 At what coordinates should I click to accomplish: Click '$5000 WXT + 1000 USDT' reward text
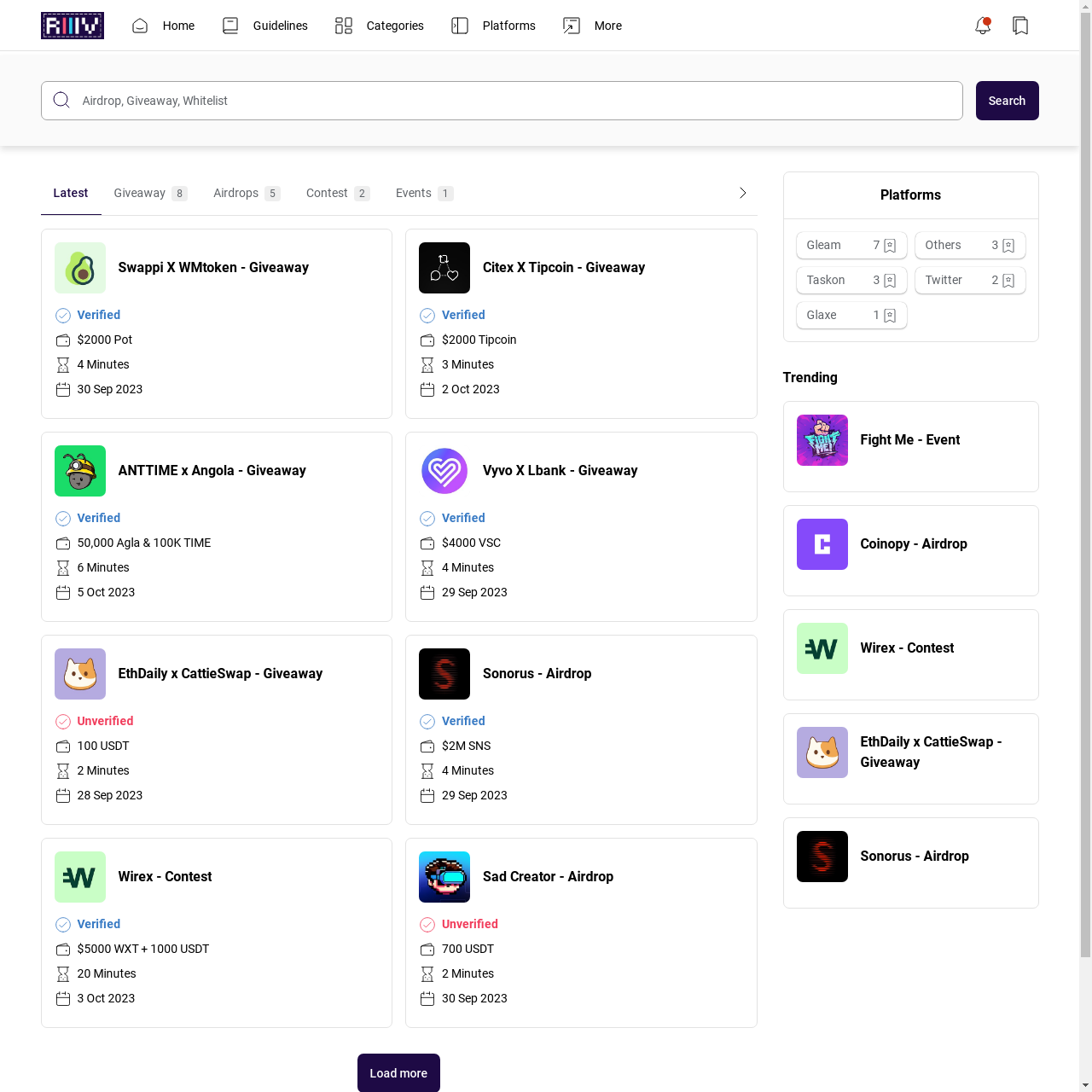pos(143,950)
